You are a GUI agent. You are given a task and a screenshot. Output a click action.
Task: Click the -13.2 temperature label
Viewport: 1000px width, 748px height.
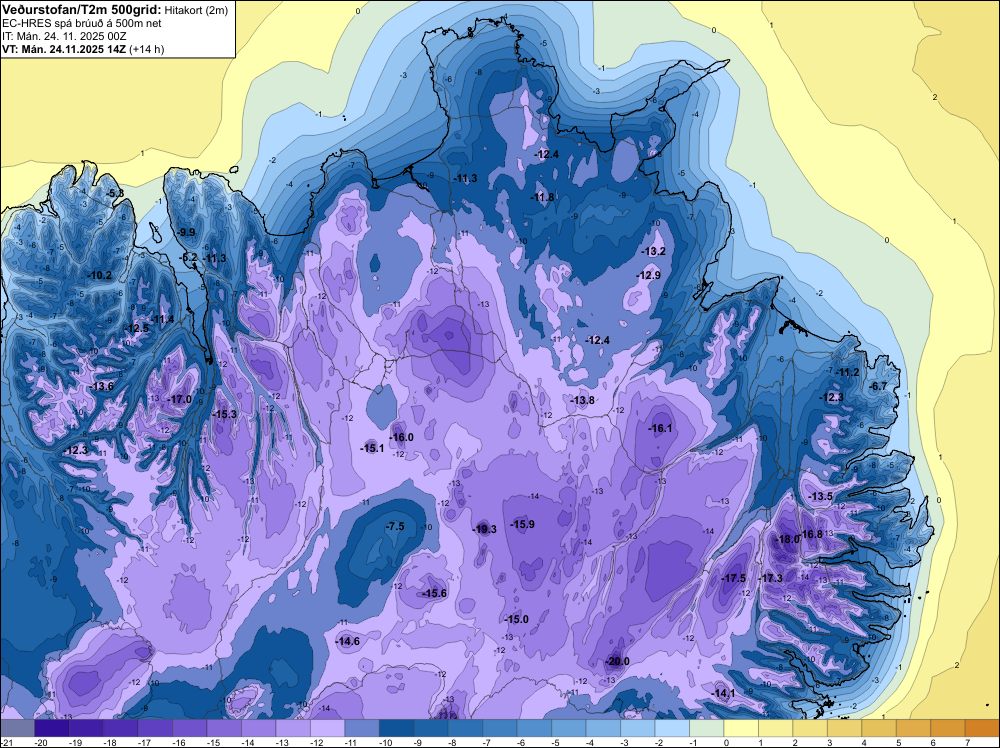654,252
